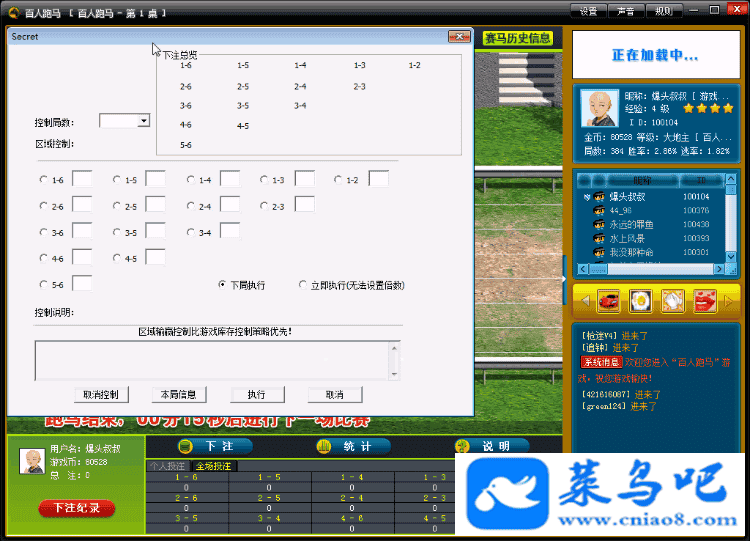Click the control notes up scroll arrow
Image resolution: width=750 pixels, height=541 pixels.
click(394, 348)
